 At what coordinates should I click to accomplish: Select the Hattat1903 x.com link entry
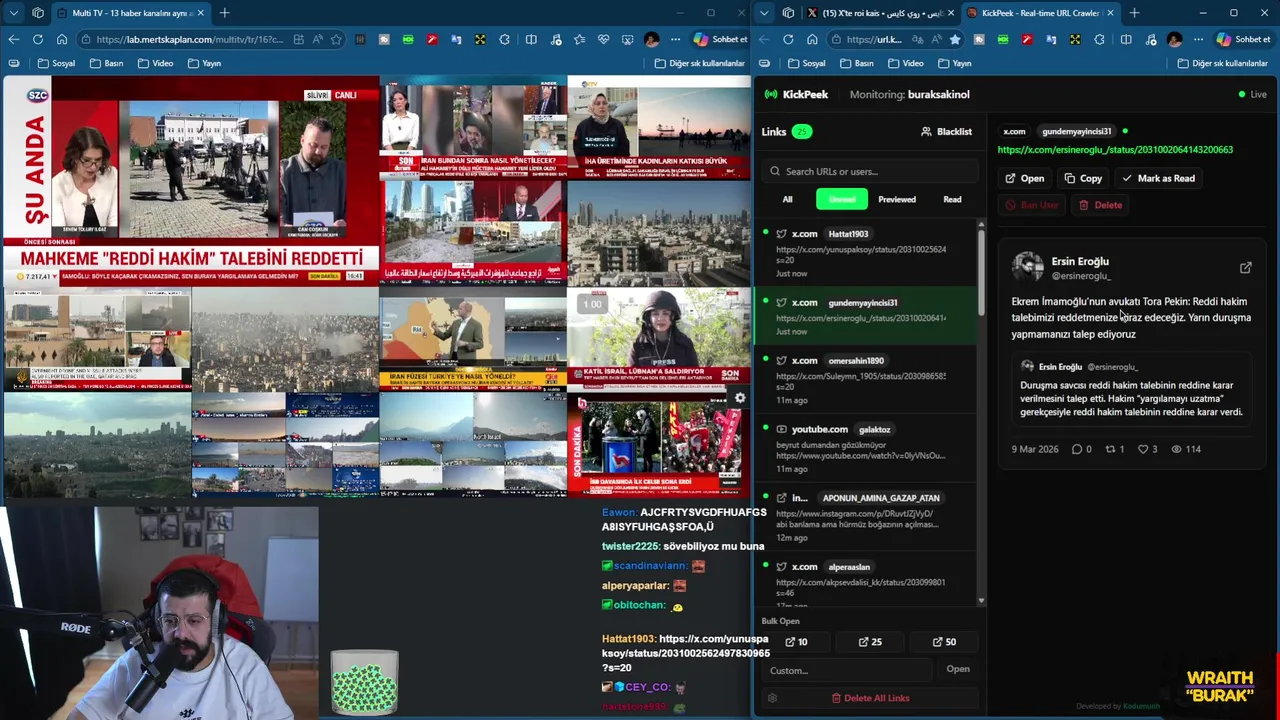coord(866,254)
